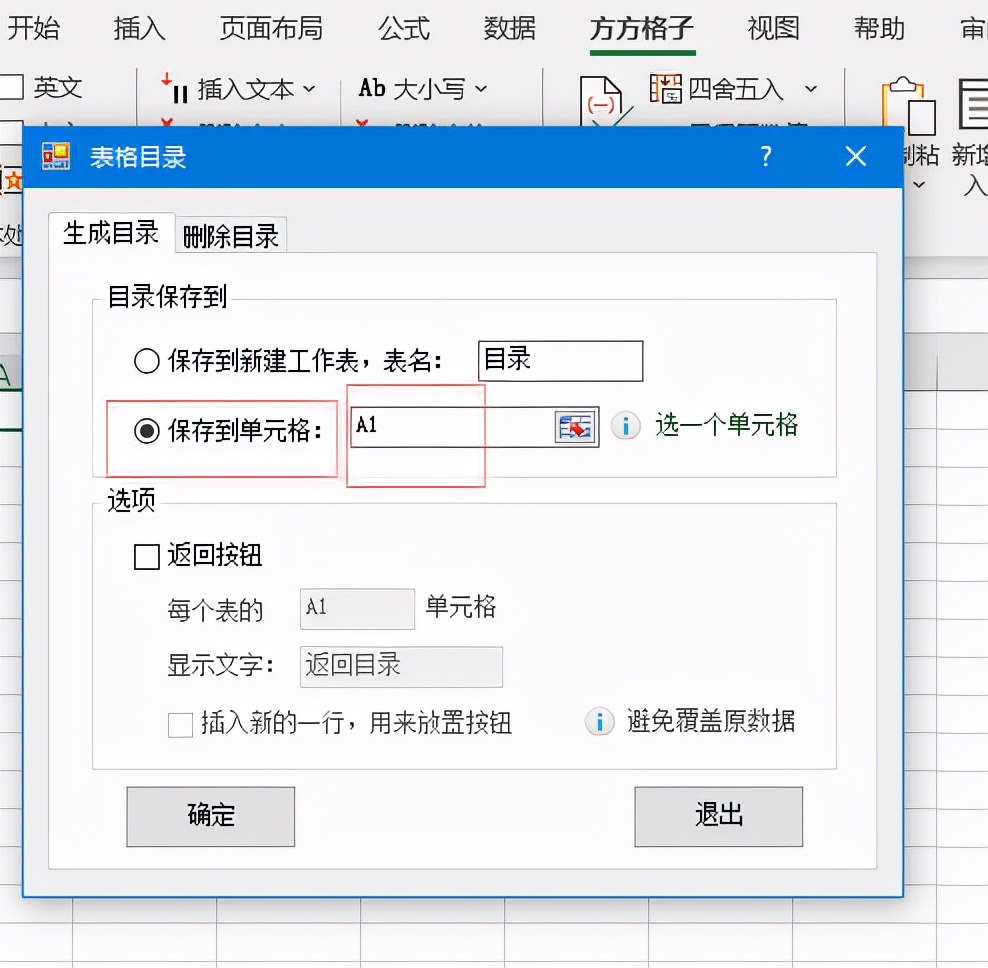Click the Ab 大小写 case conversion icon
This screenshot has height=968, width=988.
pyautogui.click(x=371, y=89)
